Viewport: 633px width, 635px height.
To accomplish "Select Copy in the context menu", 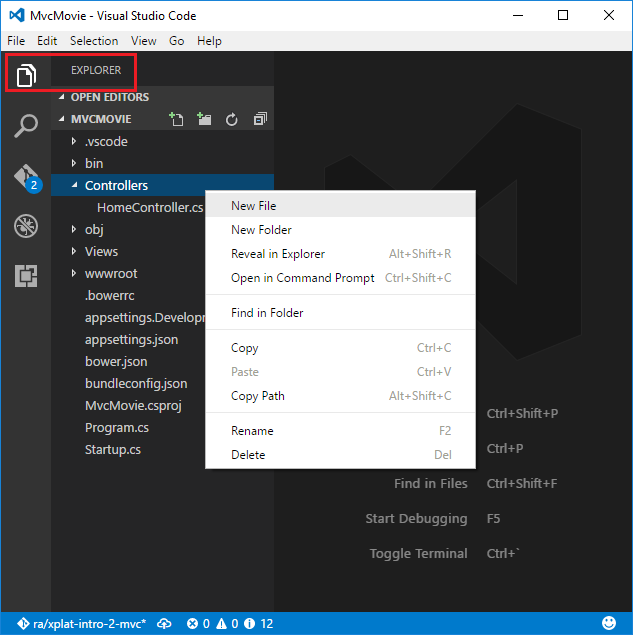I will (341, 347).
